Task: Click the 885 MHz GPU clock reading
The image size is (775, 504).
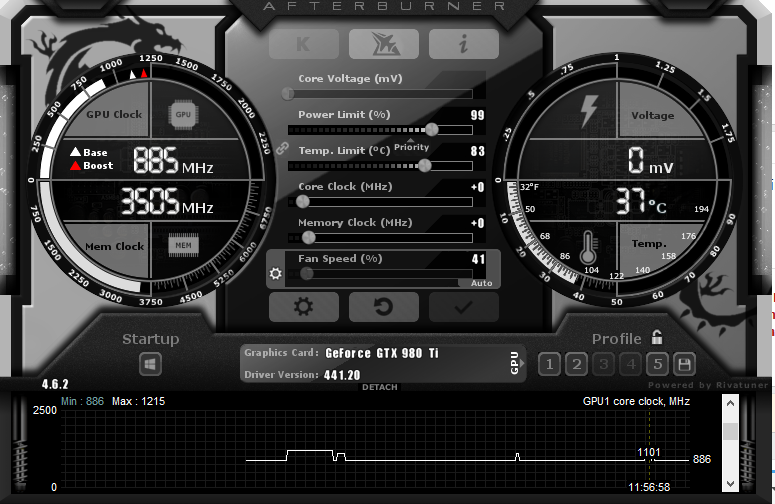Action: (173, 161)
